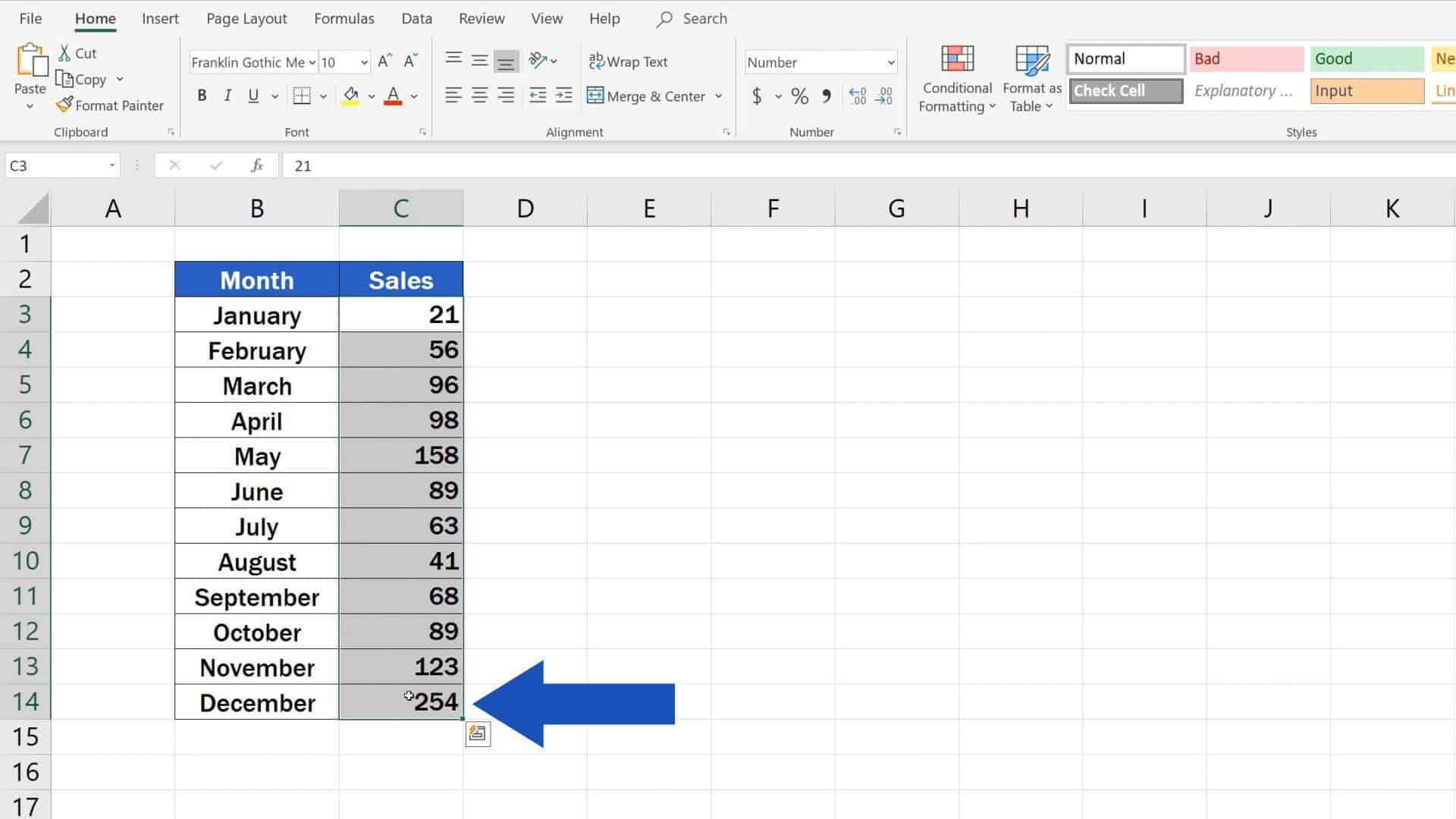Screen dimensions: 1456x819
Task: Click the Italic formatting icon
Action: click(x=227, y=95)
